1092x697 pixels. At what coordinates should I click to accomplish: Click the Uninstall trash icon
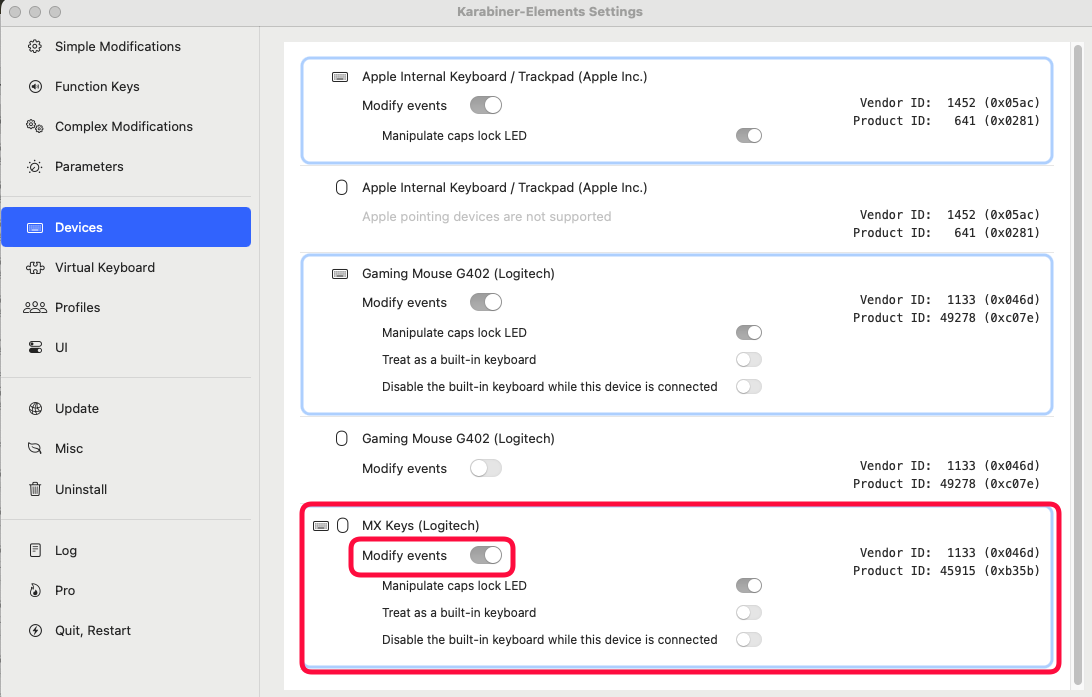35,489
